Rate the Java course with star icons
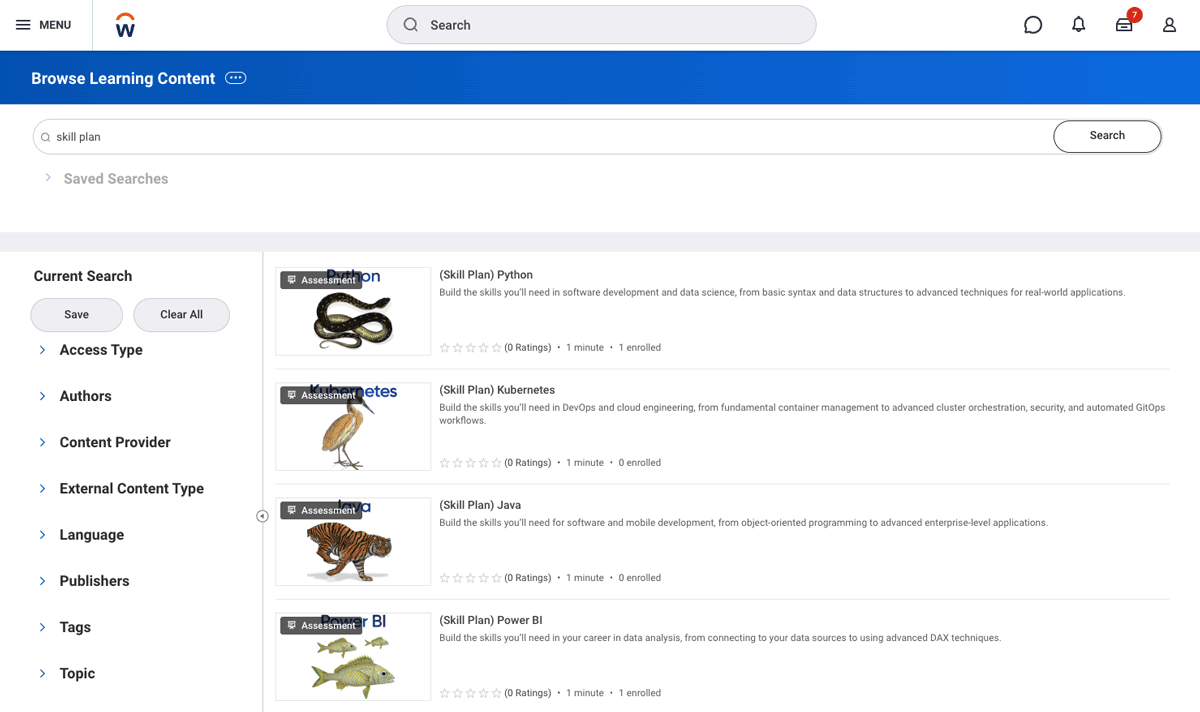This screenshot has width=1200, height=712. point(471,578)
